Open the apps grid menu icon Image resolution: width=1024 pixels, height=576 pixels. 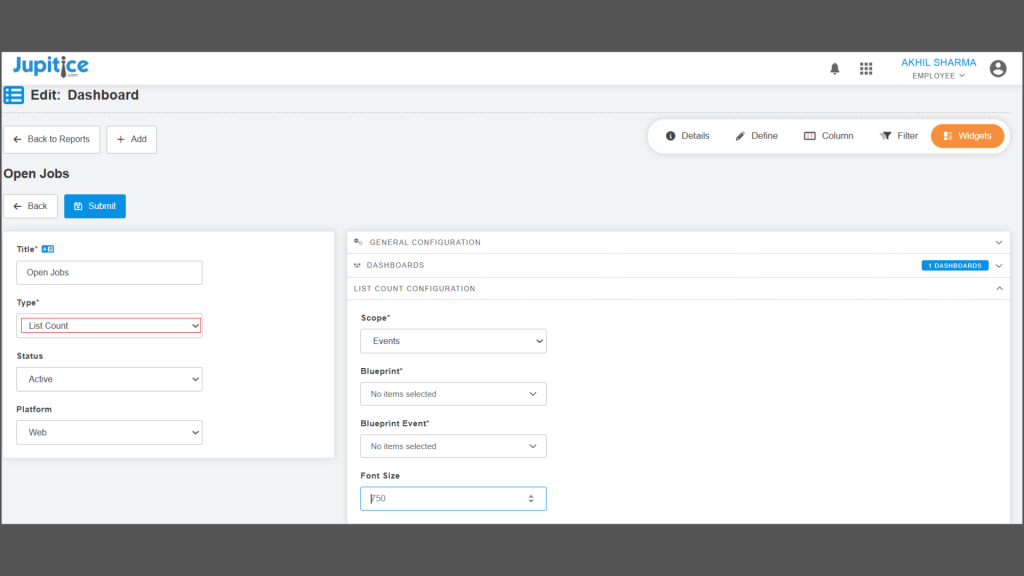866,69
